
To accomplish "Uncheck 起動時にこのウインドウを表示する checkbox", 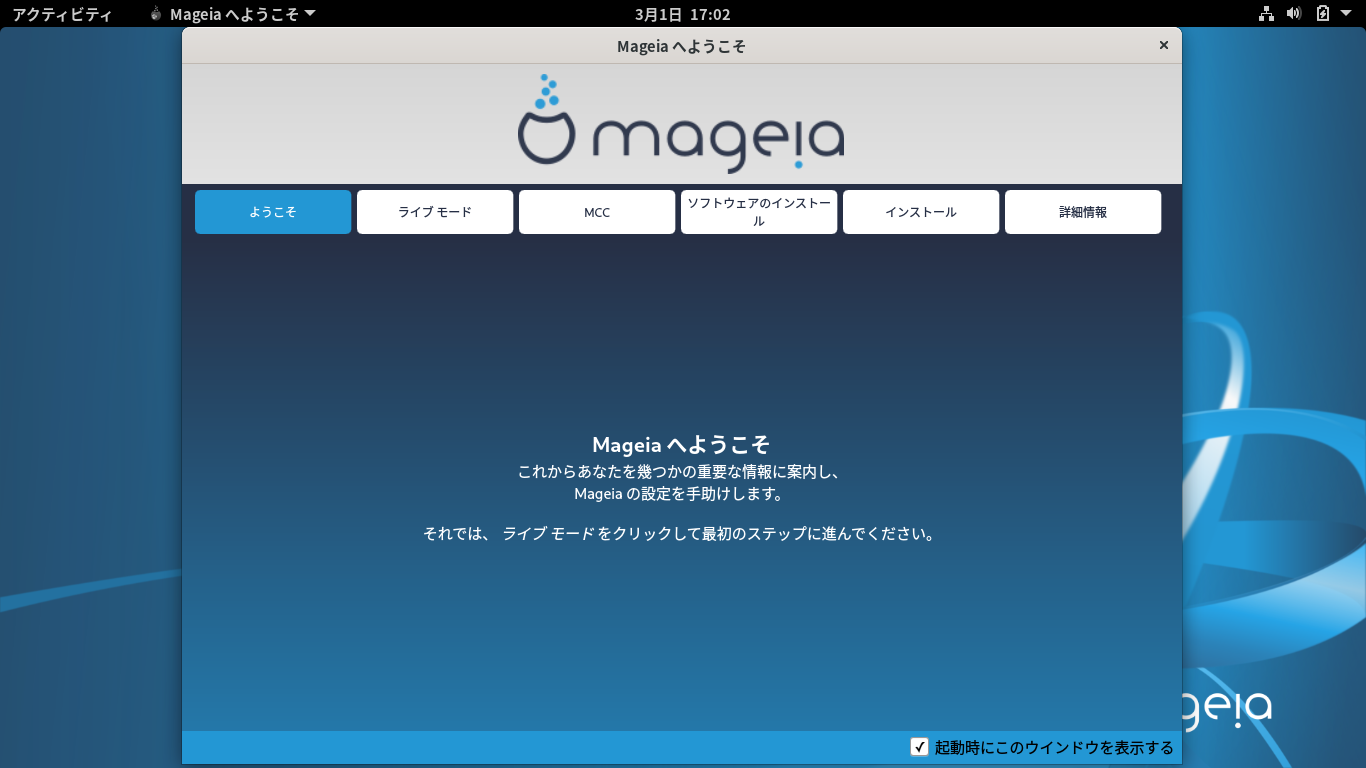I will [920, 747].
